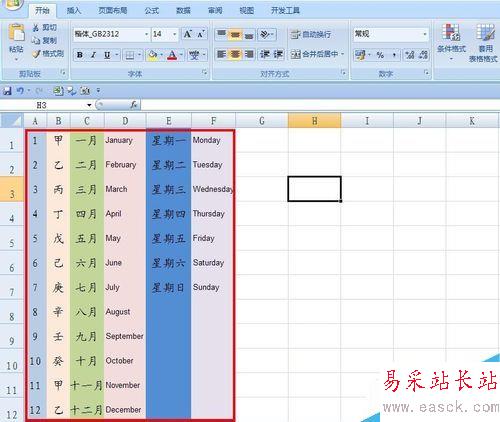500x422 pixels.
Task: Align text right
Action: pos(249,54)
